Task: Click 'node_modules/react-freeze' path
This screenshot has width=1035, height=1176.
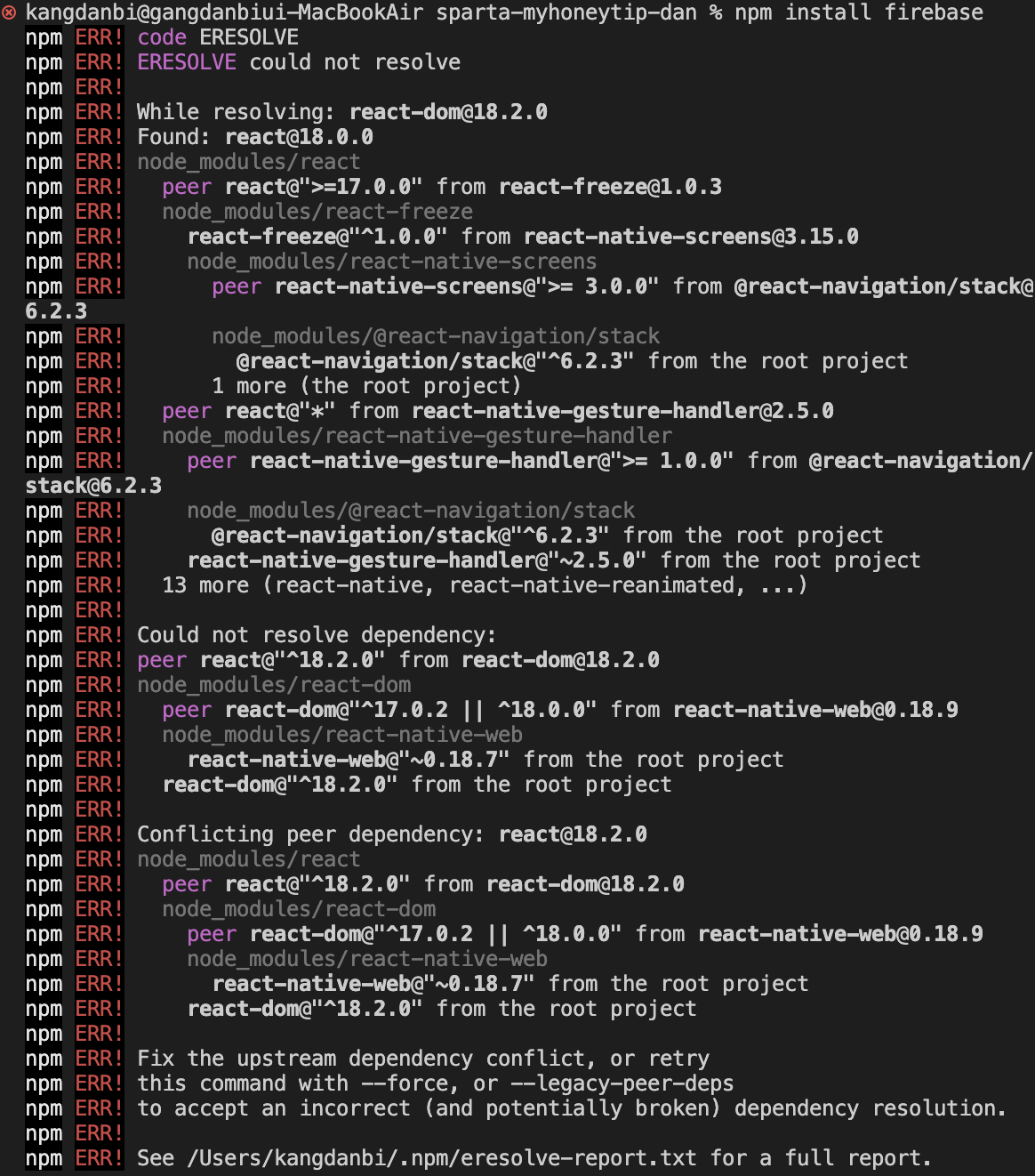Action: pos(317,212)
